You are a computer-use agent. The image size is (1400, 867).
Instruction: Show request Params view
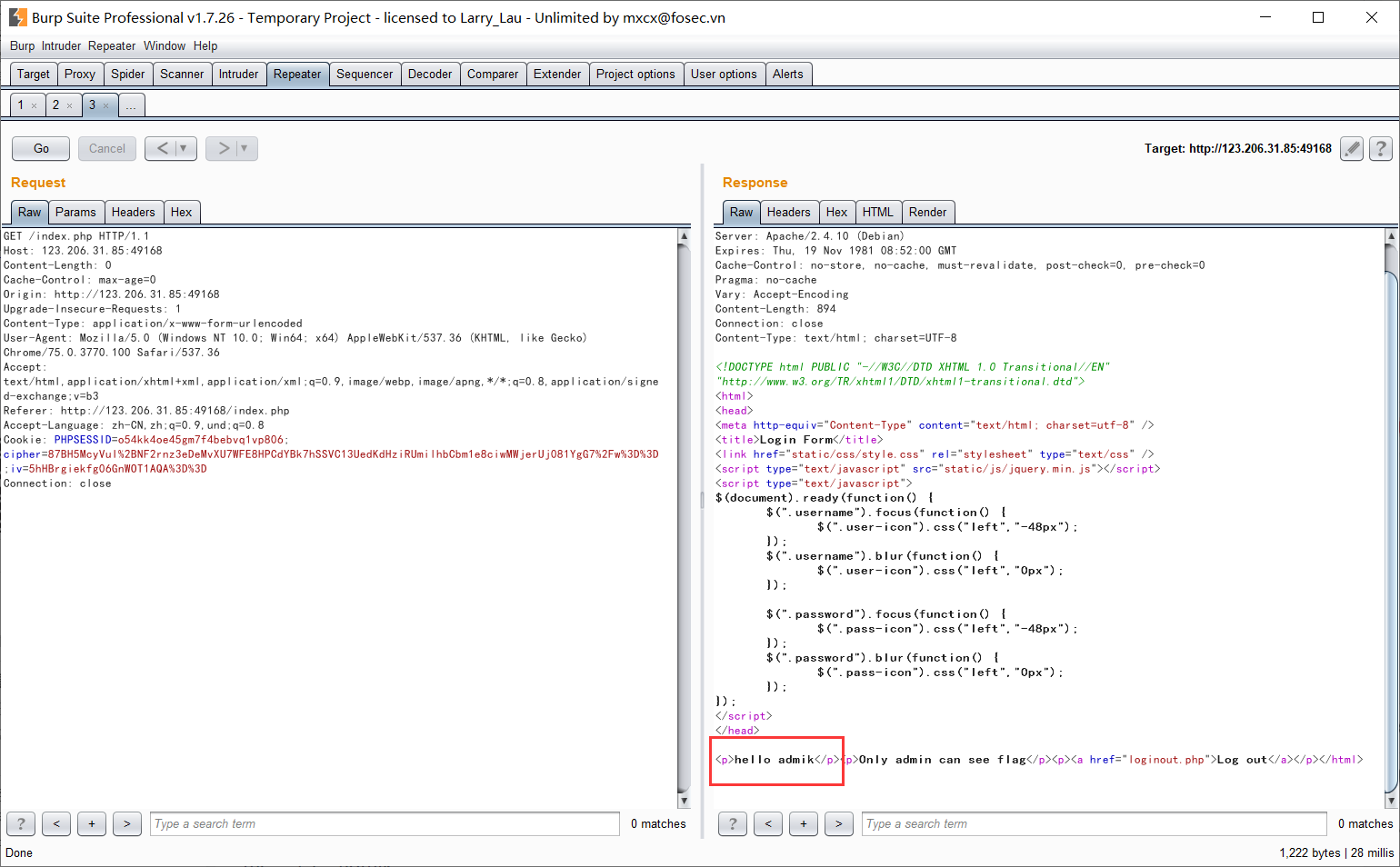coord(75,212)
